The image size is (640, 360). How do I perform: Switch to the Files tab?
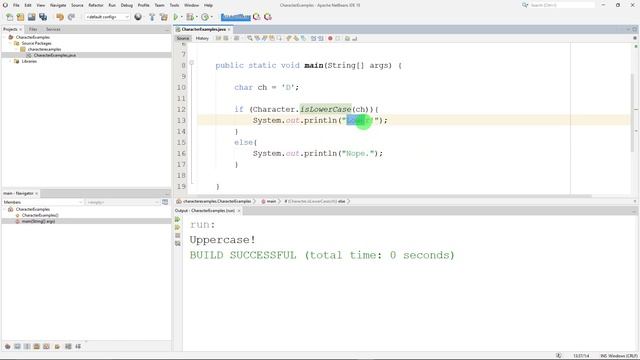tap(33, 29)
